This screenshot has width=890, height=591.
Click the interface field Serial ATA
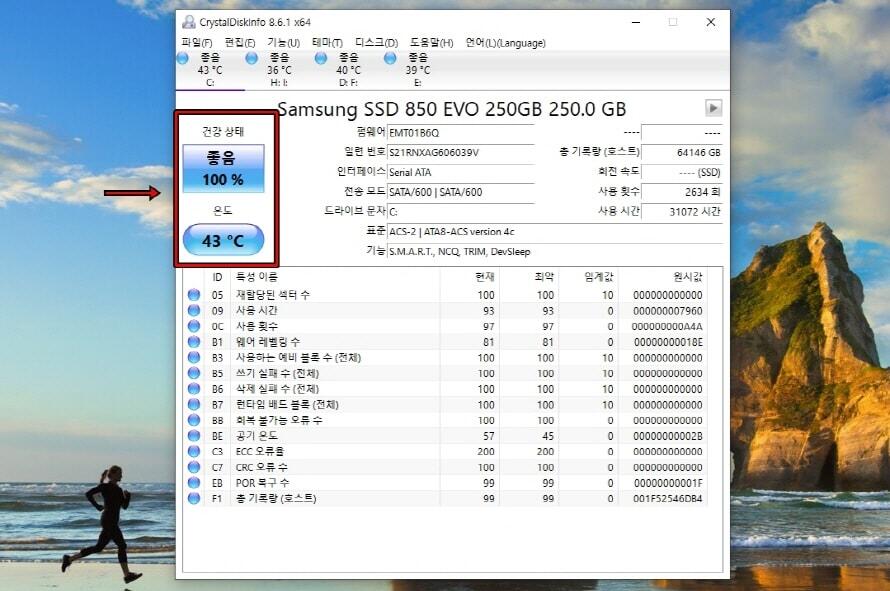point(460,172)
